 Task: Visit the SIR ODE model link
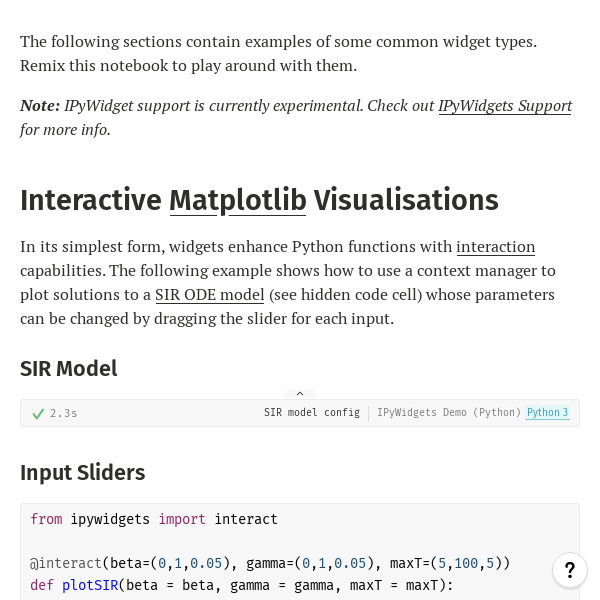tap(210, 295)
